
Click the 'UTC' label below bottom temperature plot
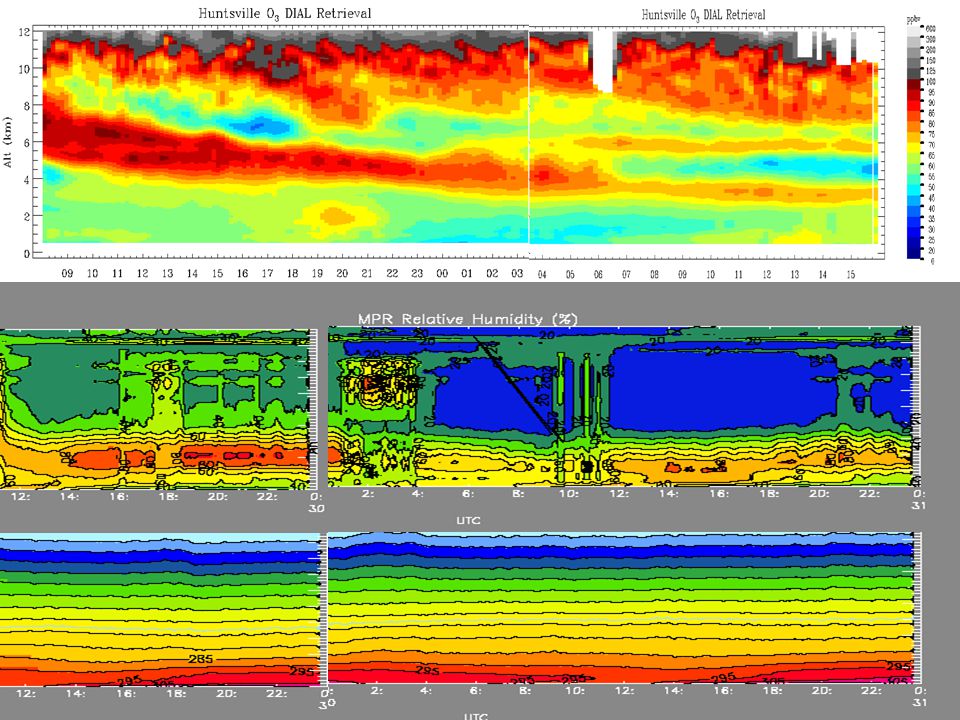click(476, 716)
